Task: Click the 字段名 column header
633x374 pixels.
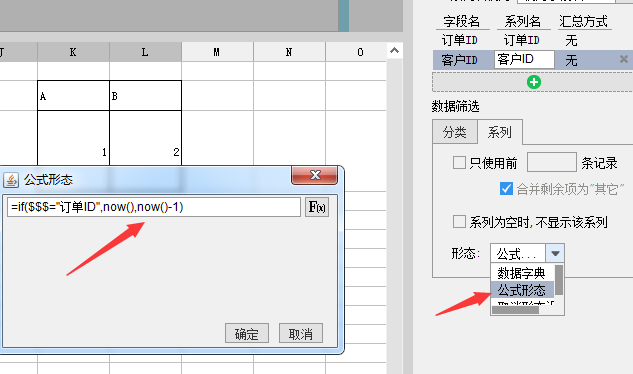Action: click(462, 21)
